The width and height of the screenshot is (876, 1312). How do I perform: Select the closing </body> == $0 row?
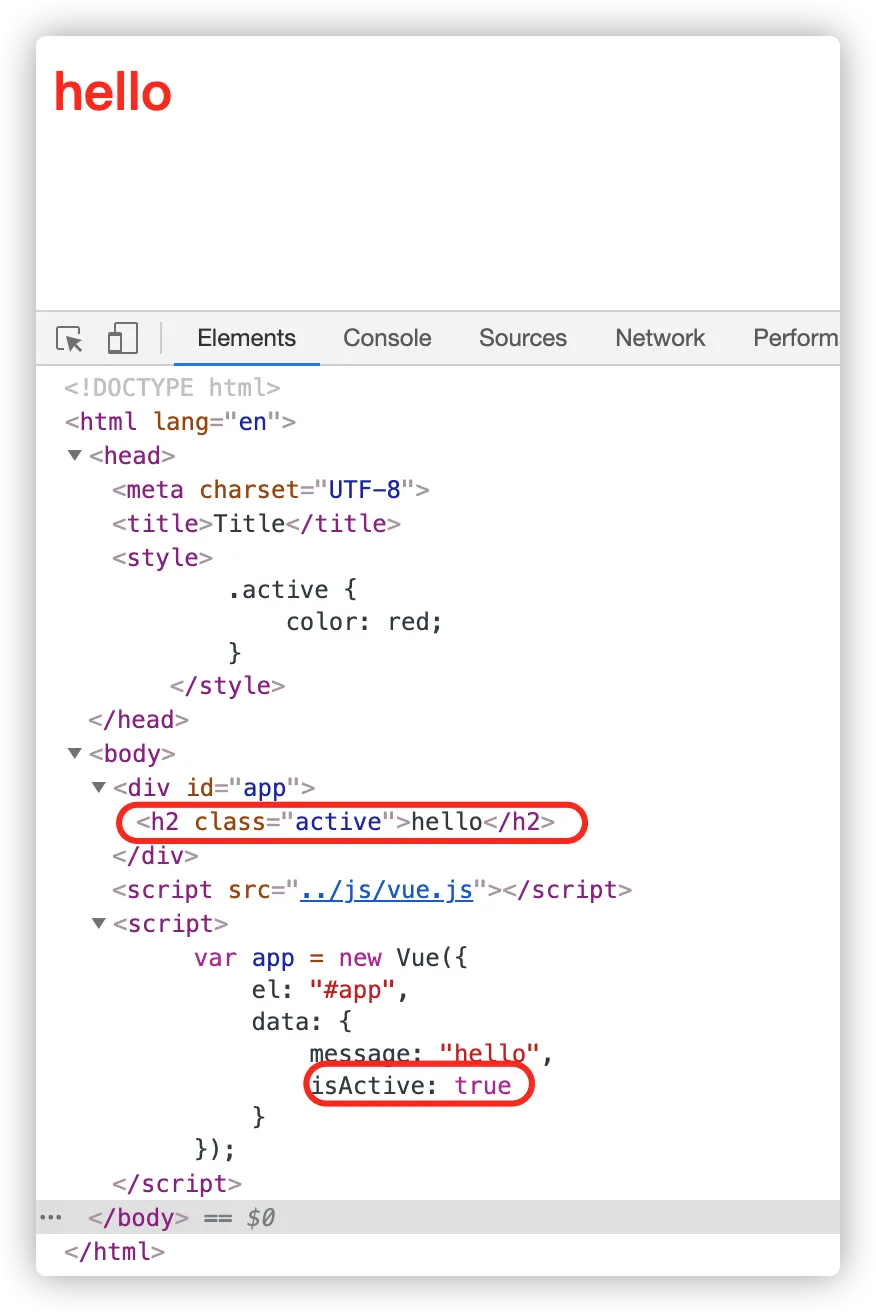[x=438, y=1217]
